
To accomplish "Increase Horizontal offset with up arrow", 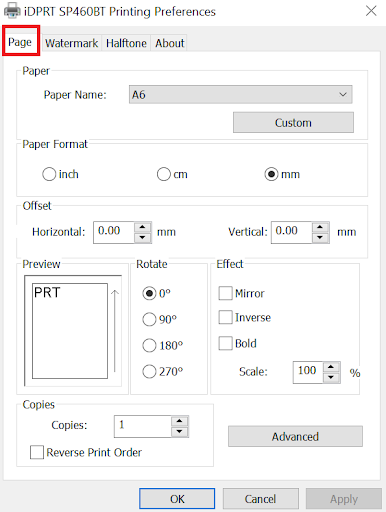I will tap(143, 227).
